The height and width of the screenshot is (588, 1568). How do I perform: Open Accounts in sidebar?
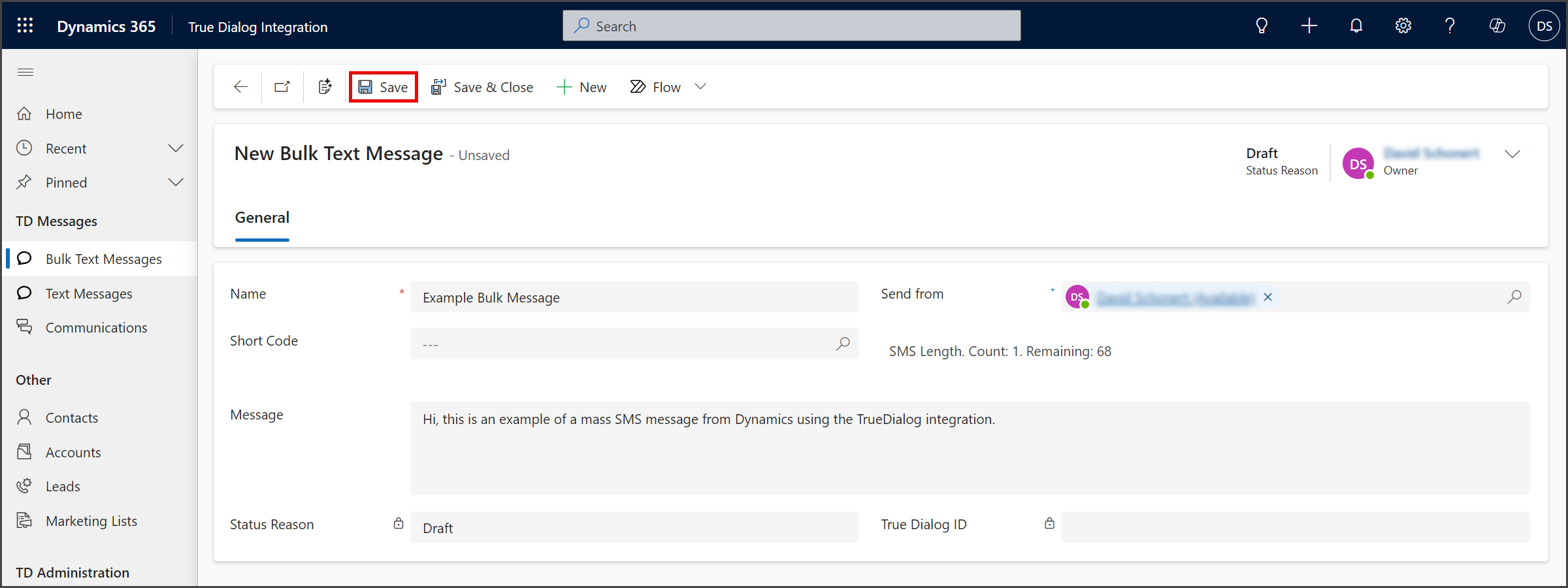click(x=100, y=452)
